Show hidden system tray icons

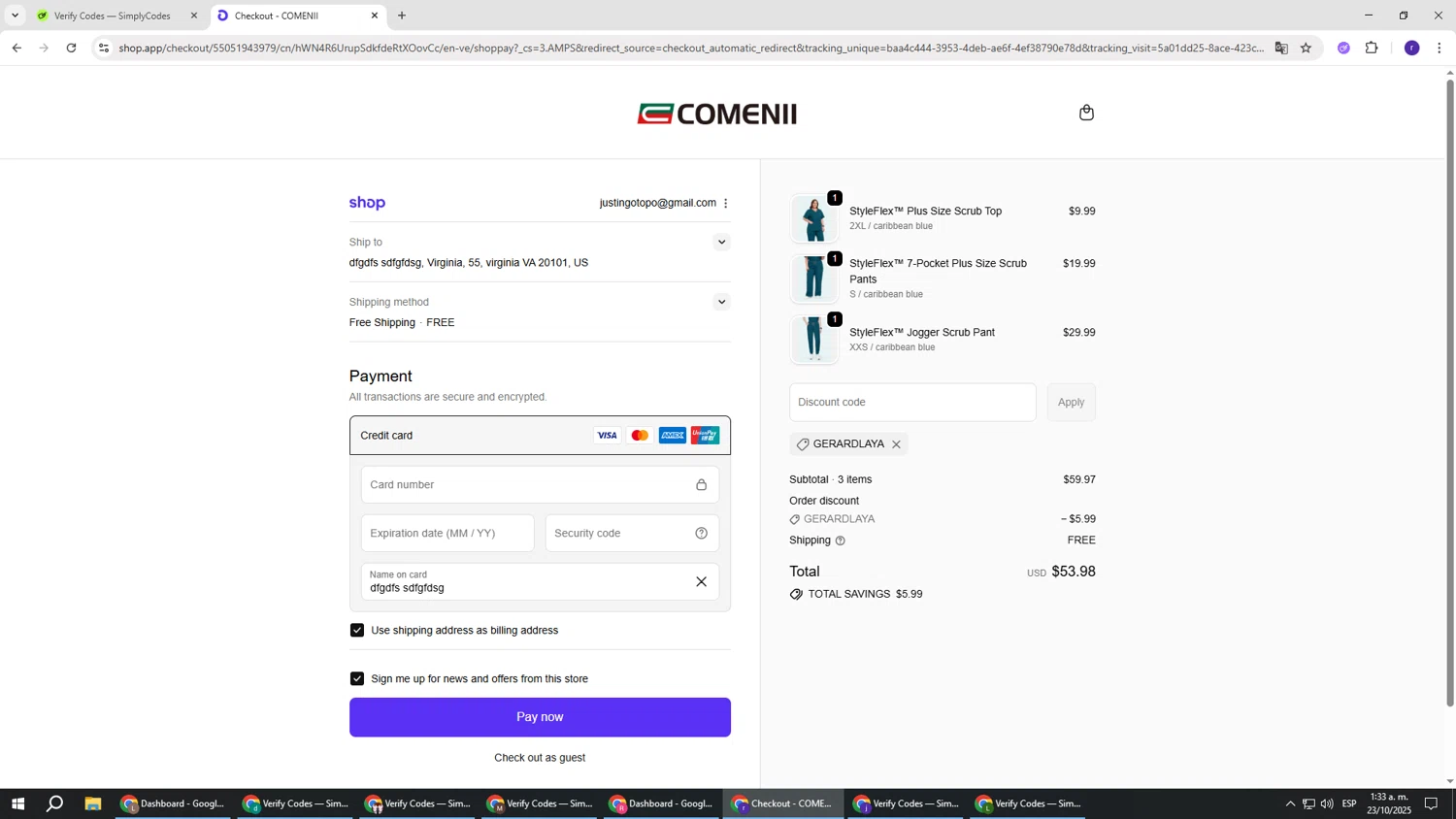[x=1290, y=803]
